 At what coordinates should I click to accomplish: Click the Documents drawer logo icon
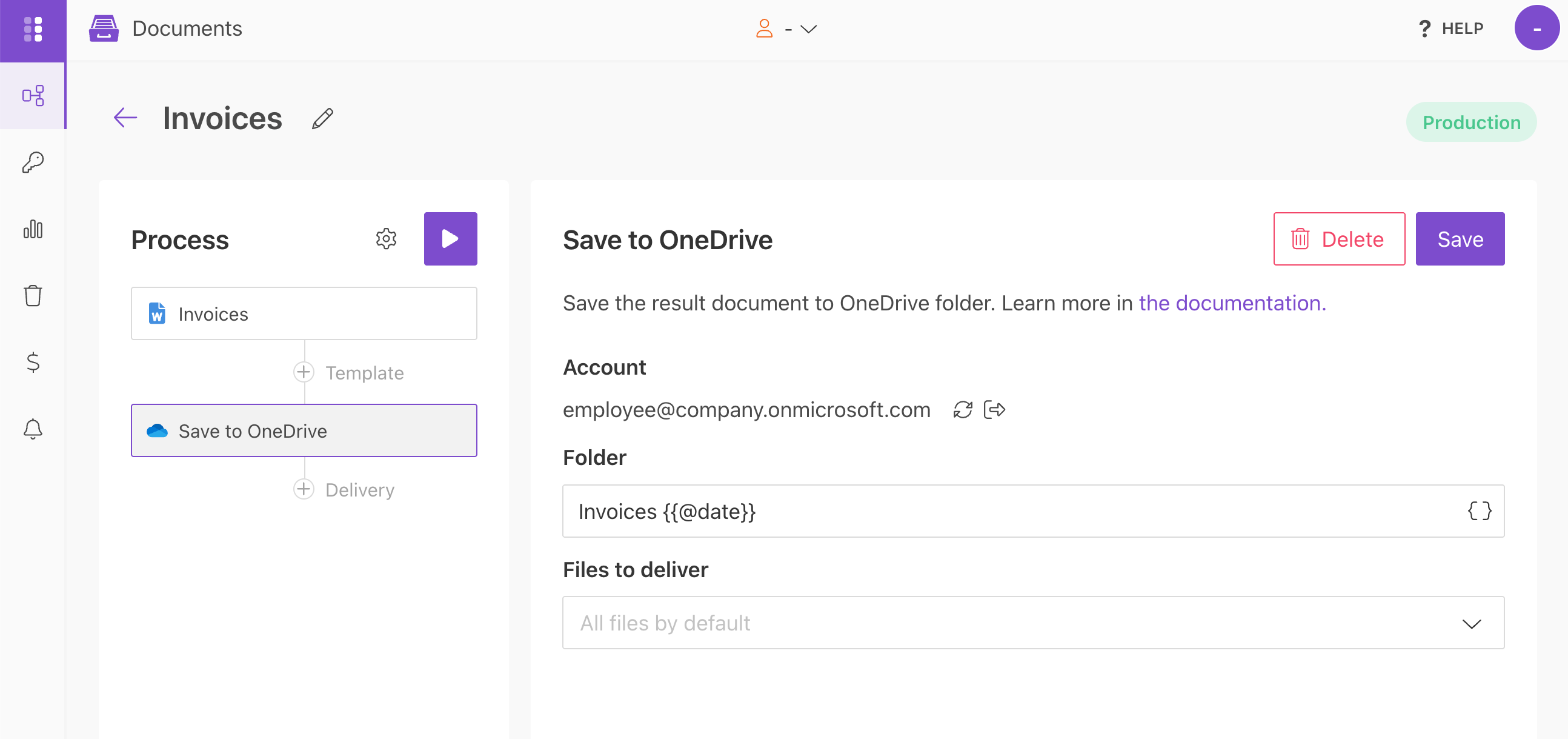click(x=104, y=28)
